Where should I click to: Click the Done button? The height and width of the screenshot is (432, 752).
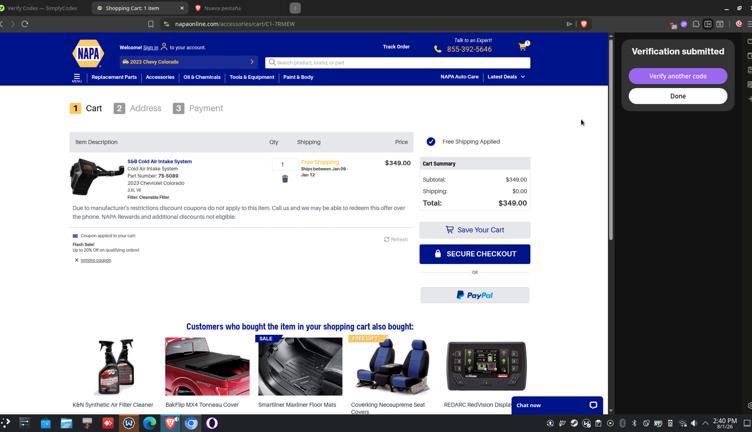(x=678, y=96)
